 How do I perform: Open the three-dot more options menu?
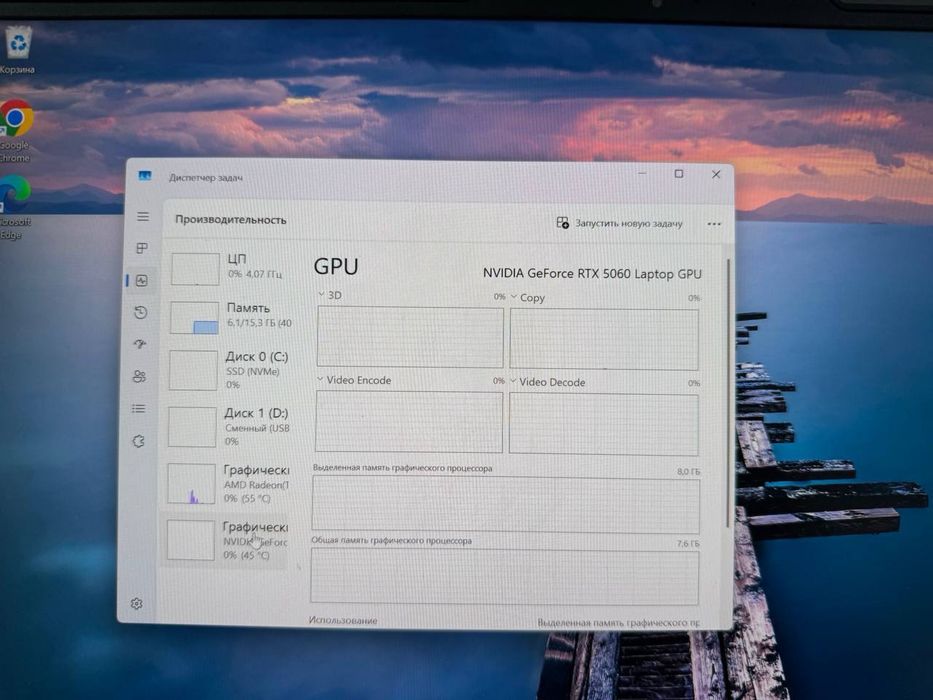(714, 224)
